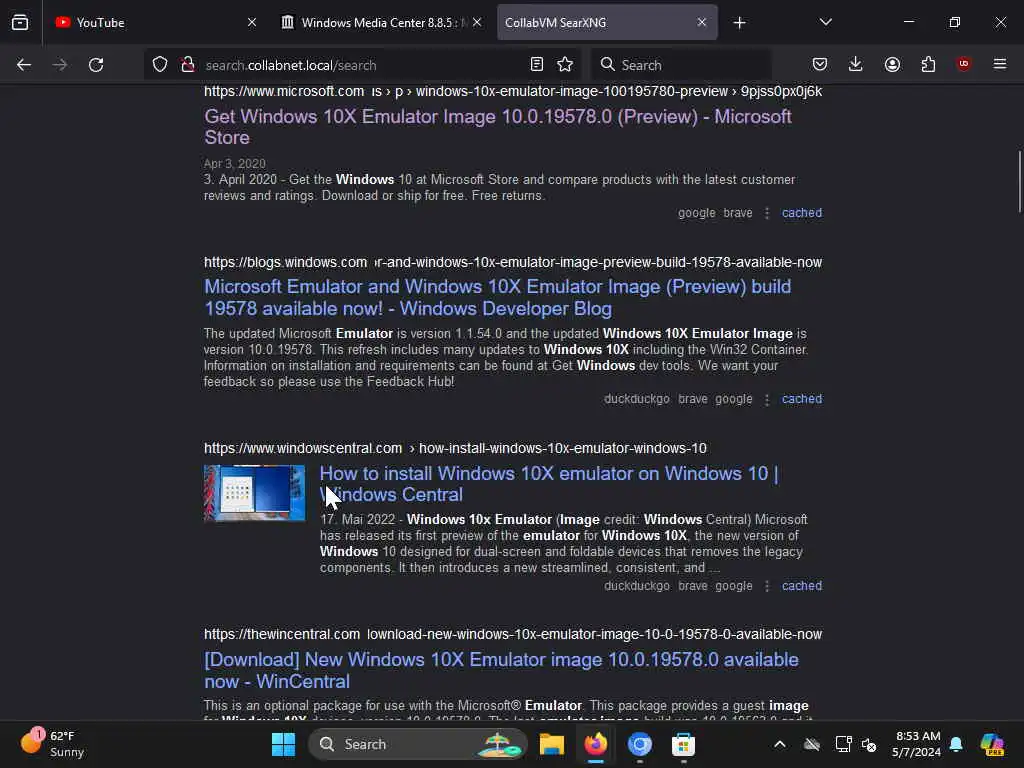Viewport: 1024px width, 768px height.
Task: Select the CollabVM SearXNG tab
Action: (607, 22)
